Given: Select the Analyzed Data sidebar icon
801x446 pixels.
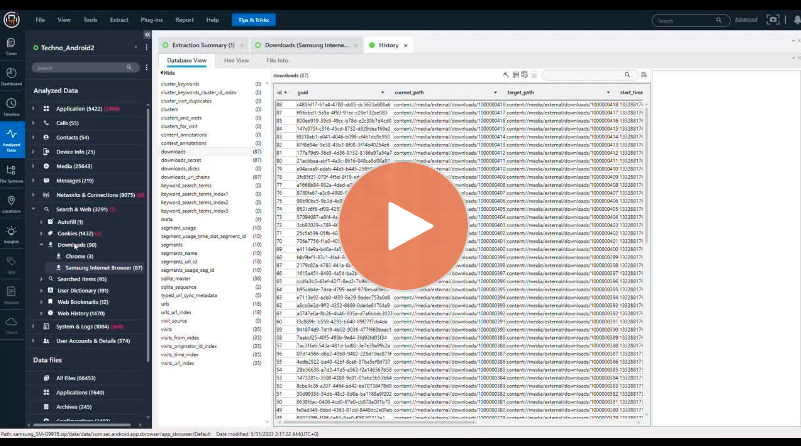Looking at the screenshot, I should [x=11, y=140].
